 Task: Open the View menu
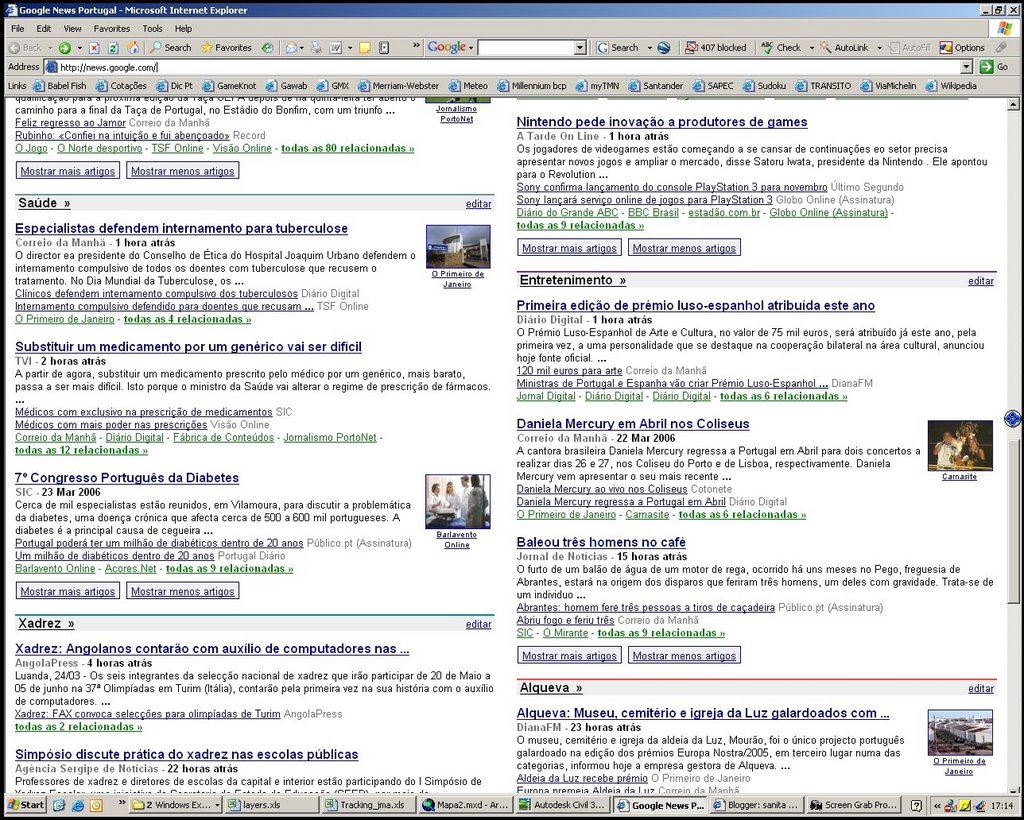[72, 29]
